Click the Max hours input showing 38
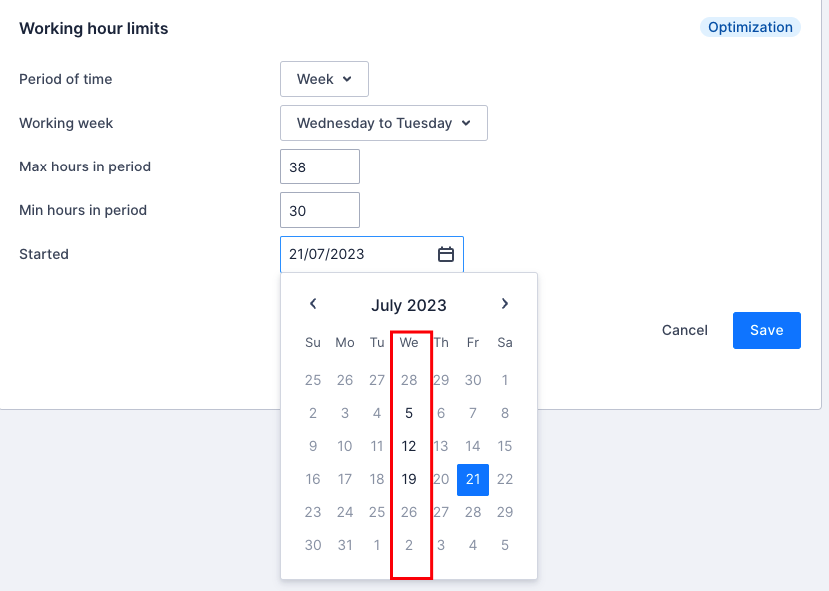The height and width of the screenshot is (591, 829). click(319, 166)
